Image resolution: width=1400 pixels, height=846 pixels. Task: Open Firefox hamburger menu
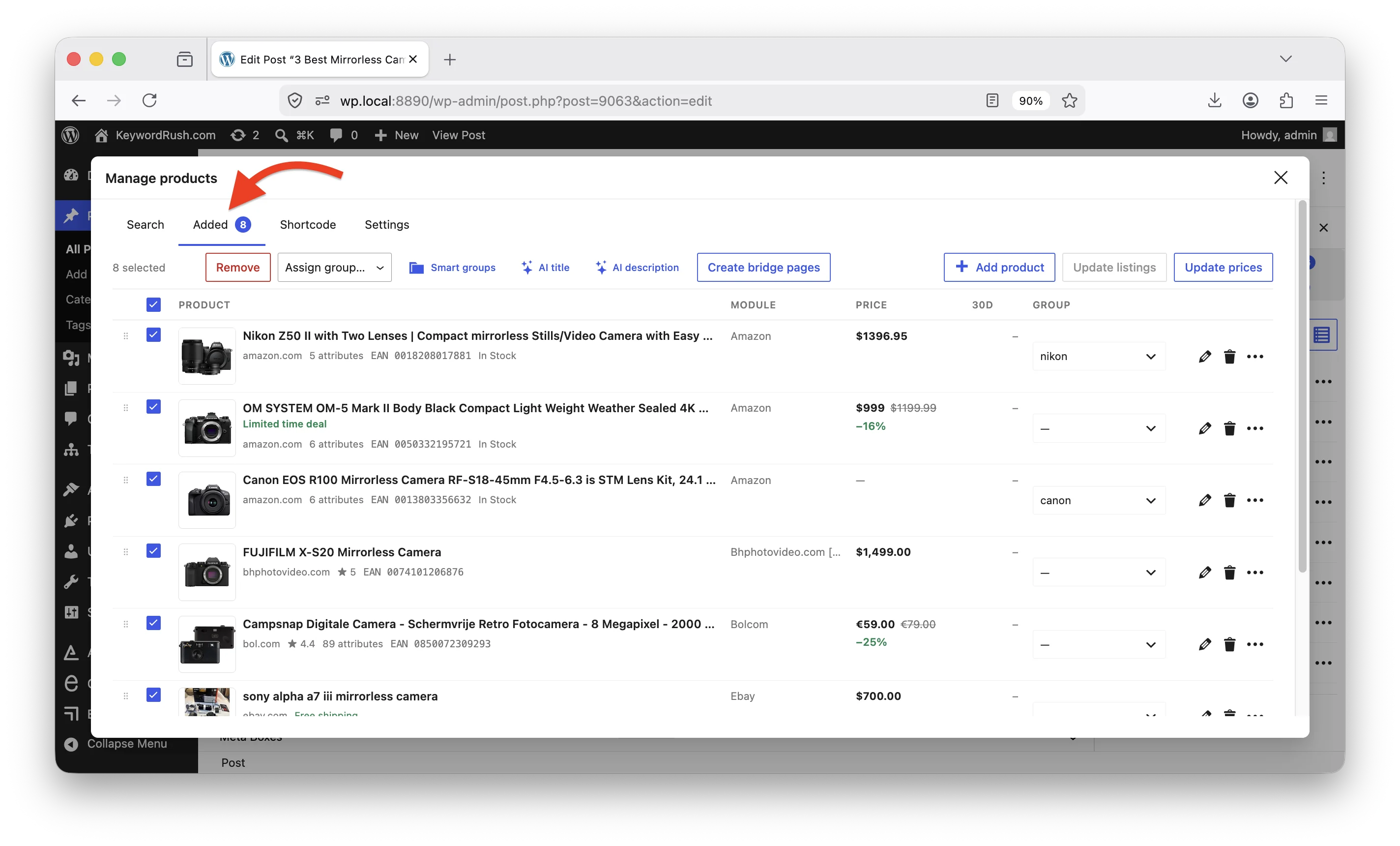point(1321,101)
